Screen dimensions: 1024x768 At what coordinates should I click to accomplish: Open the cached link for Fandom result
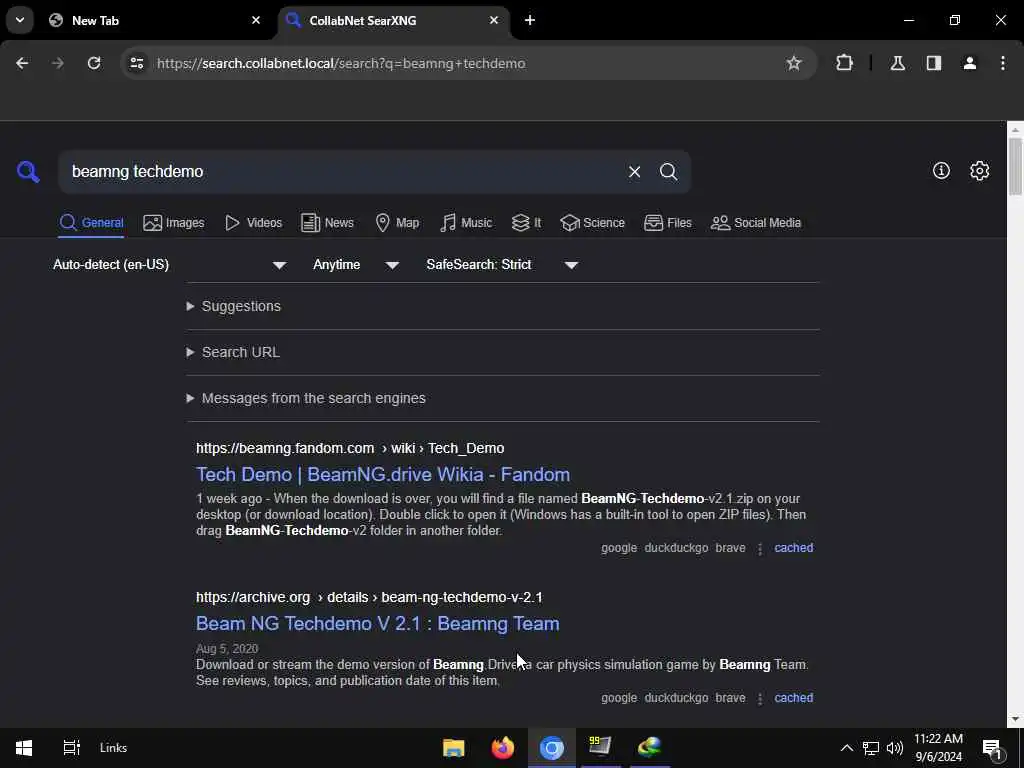793,548
